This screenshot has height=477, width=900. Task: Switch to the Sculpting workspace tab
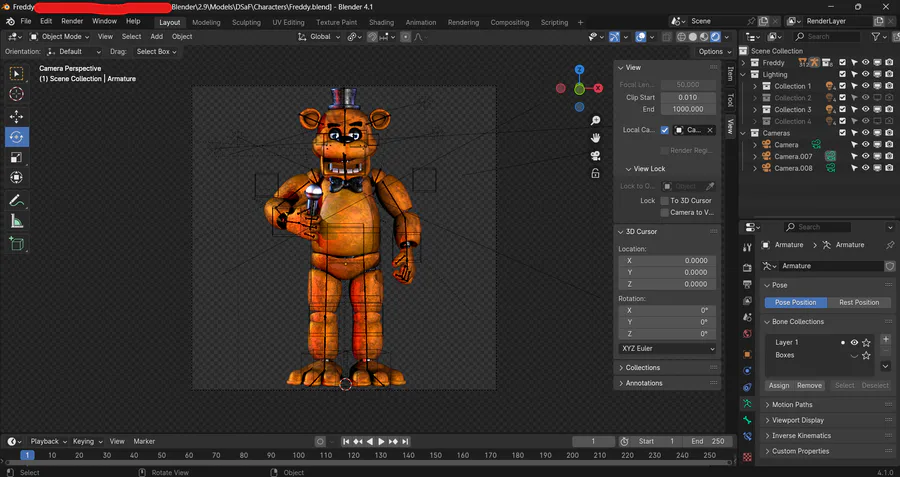click(x=246, y=21)
